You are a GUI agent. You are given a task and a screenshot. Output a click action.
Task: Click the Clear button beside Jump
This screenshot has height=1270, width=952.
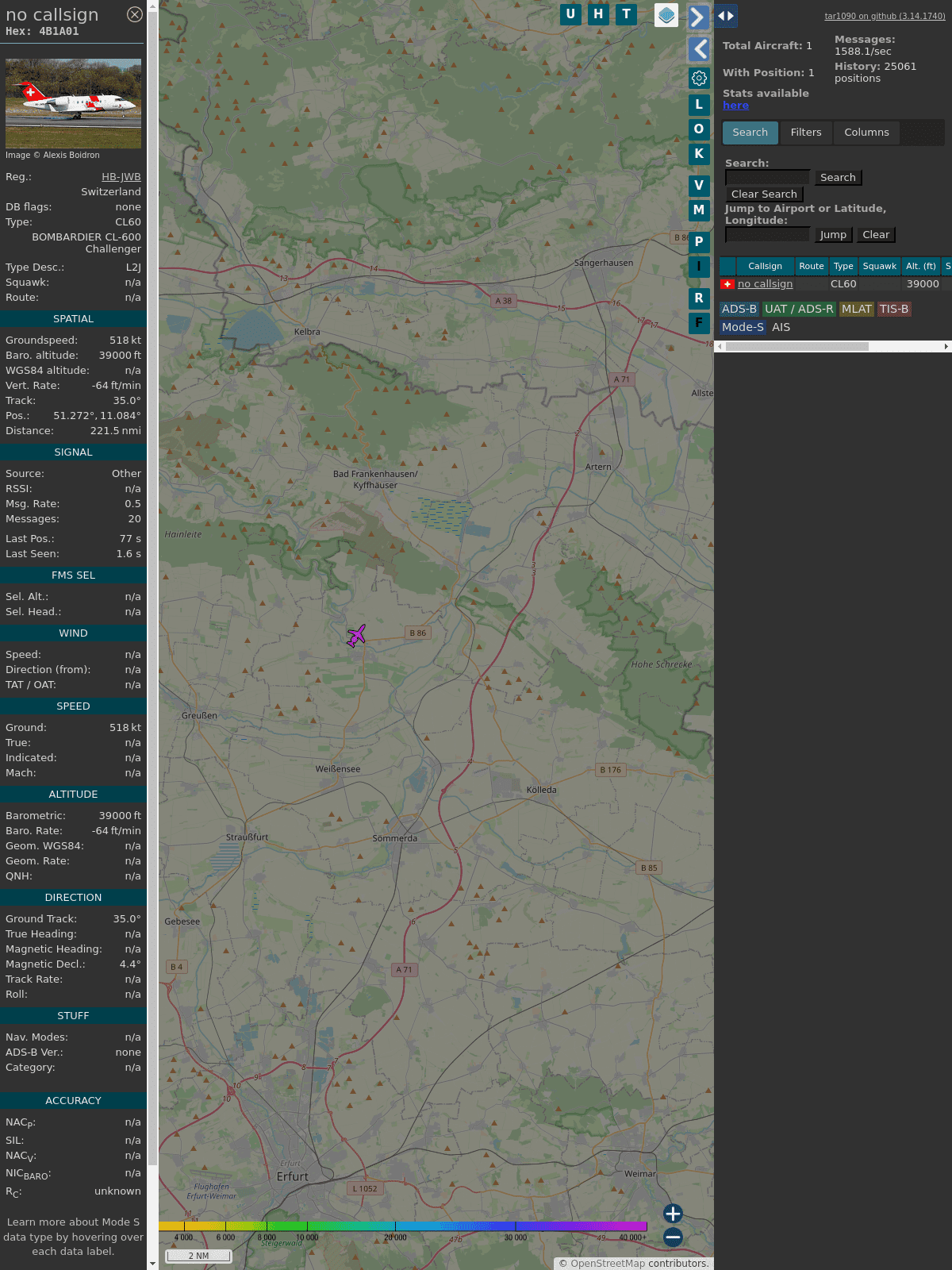876,234
